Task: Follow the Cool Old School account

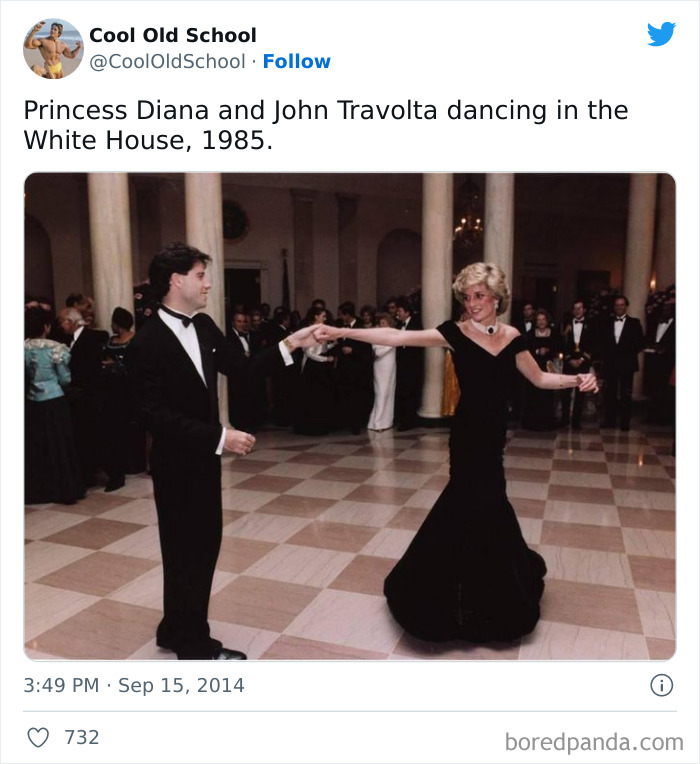Action: [x=296, y=62]
